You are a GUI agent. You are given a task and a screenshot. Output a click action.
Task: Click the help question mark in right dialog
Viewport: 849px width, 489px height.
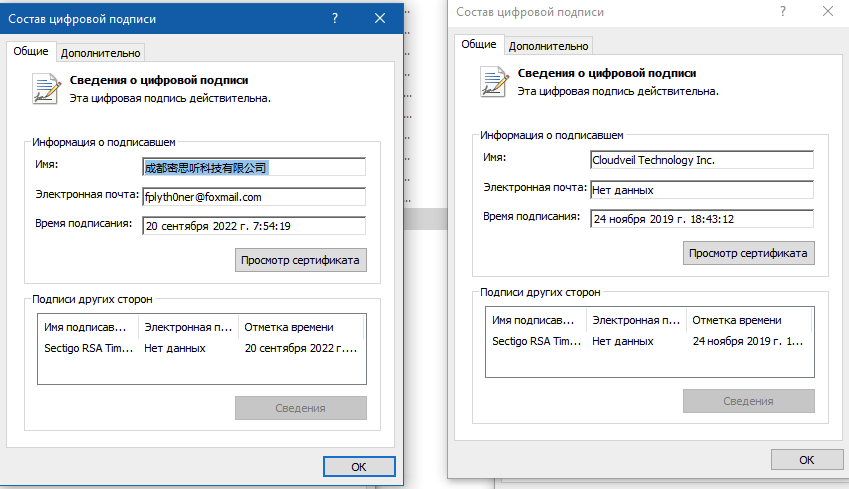782,11
